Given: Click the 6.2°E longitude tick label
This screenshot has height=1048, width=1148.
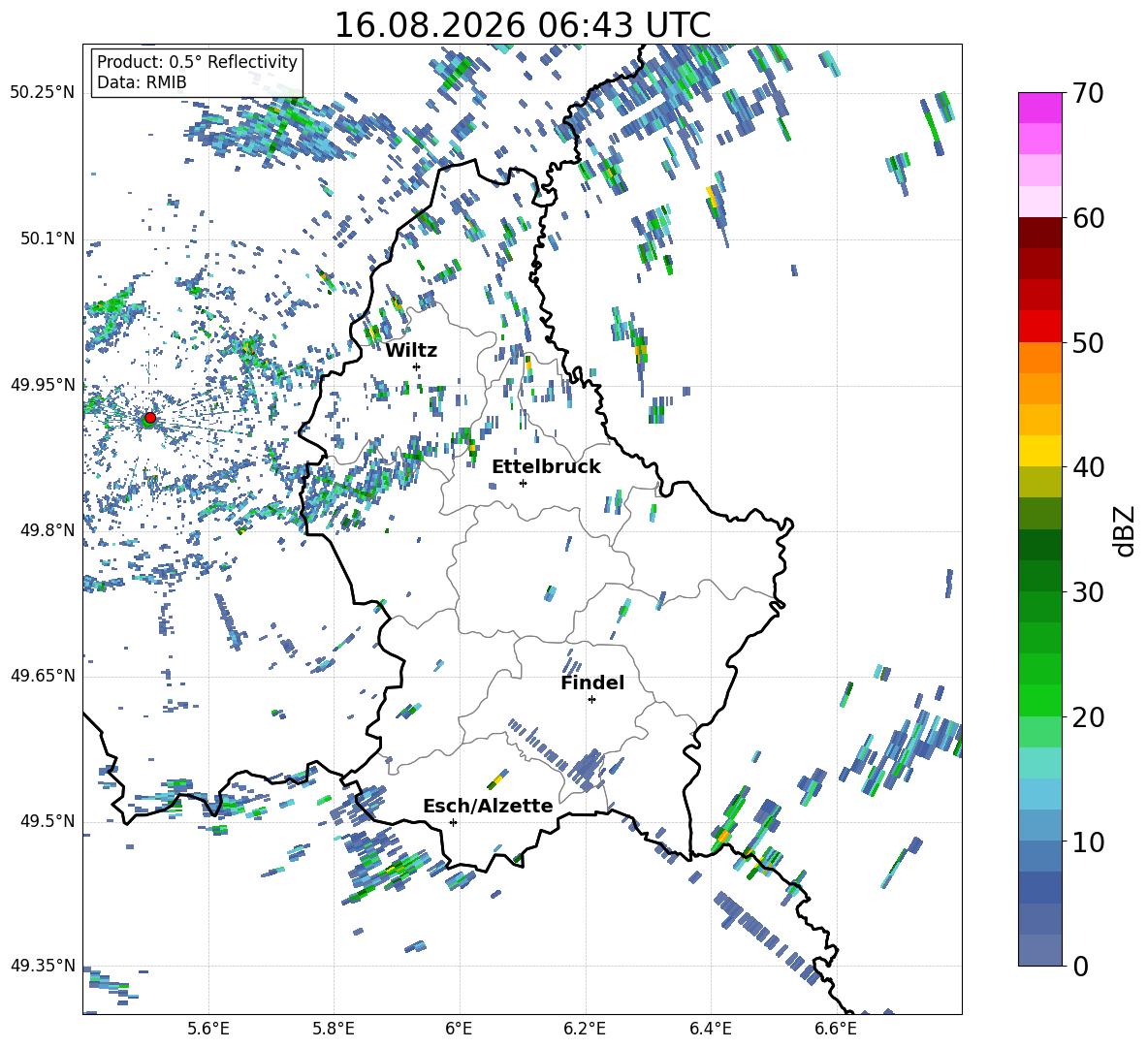Looking at the screenshot, I should (x=585, y=1029).
